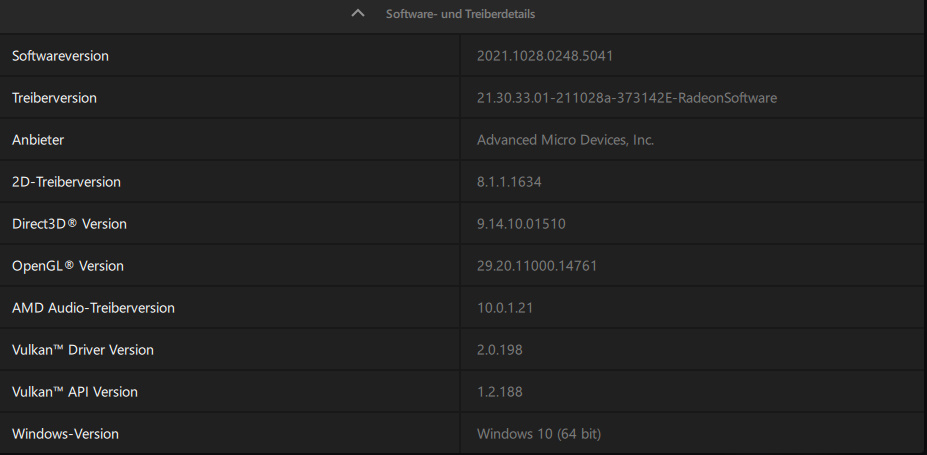Click the Vulkan driver value 2.0.198

click(x=500, y=350)
